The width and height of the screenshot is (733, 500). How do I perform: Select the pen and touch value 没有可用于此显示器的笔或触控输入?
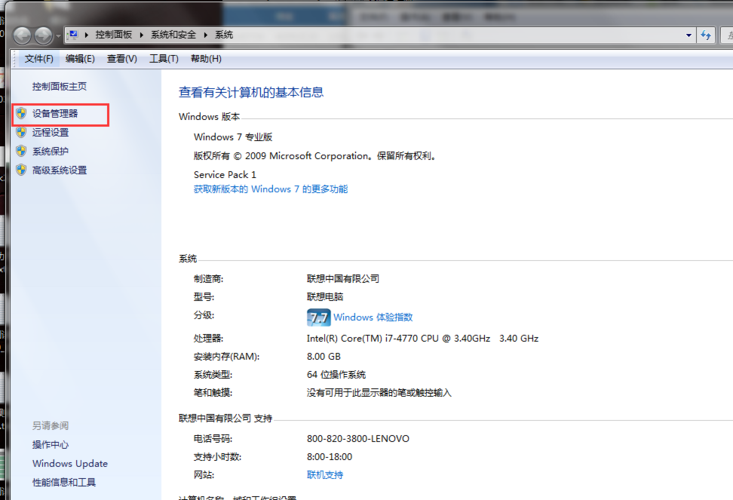[x=379, y=393]
